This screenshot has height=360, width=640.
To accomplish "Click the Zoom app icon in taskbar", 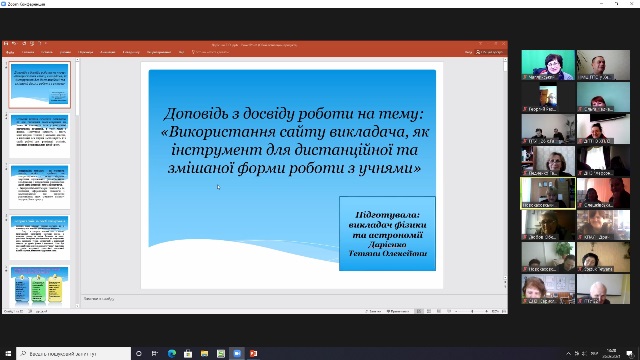I will (237, 353).
